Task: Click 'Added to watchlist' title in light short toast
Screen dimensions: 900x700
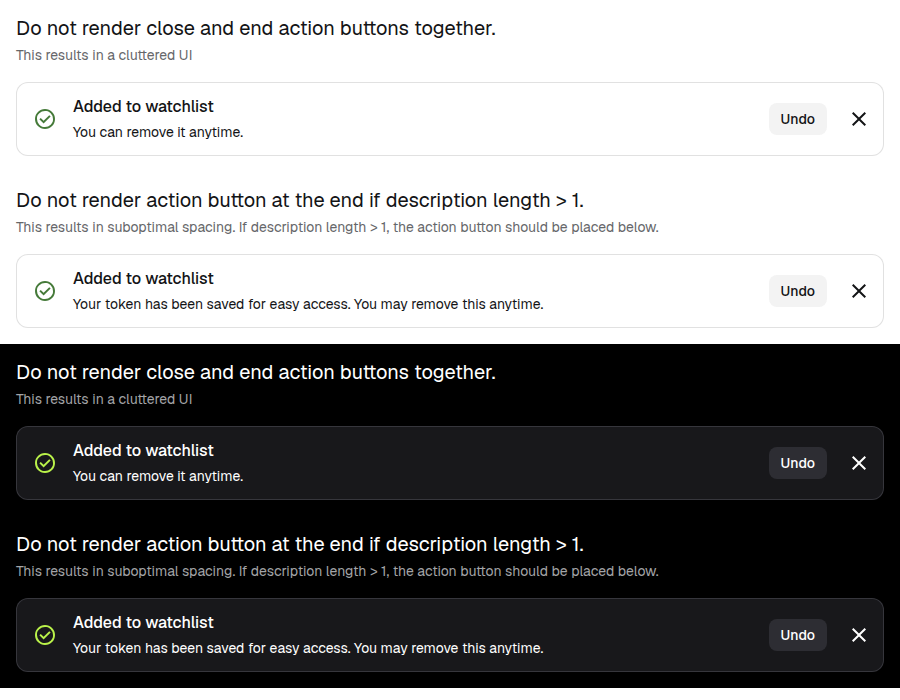Action: click(143, 106)
